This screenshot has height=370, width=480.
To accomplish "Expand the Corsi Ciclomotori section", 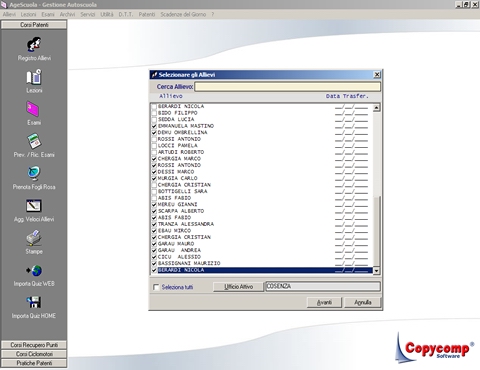I will 34,354.
